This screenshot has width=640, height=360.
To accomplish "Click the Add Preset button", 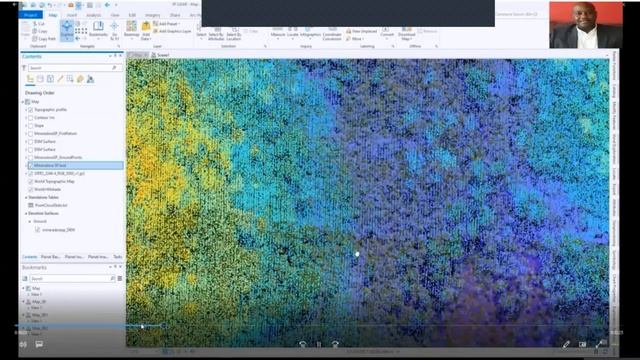I will [168, 24].
